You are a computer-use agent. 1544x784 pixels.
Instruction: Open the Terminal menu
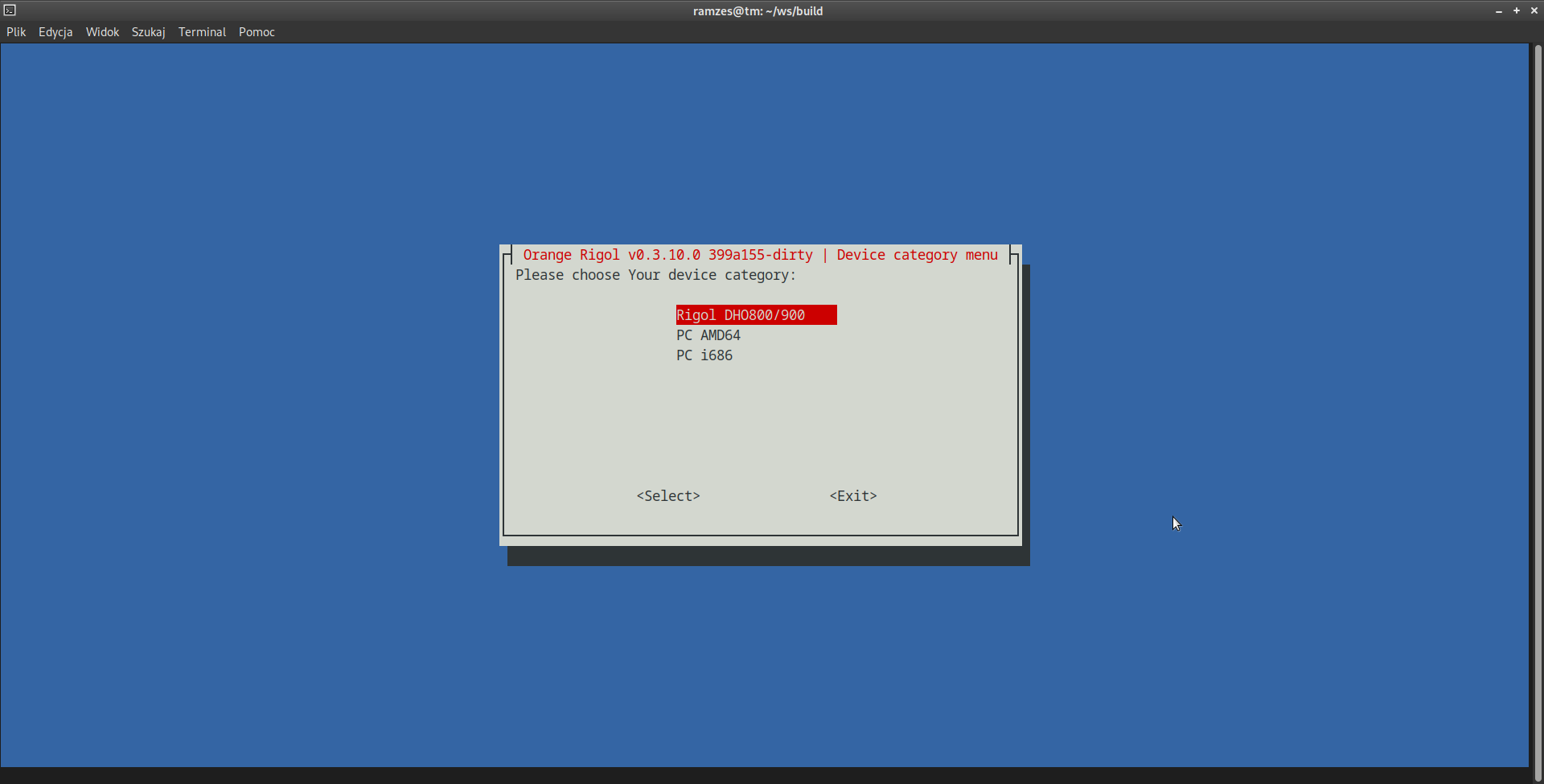[x=202, y=32]
